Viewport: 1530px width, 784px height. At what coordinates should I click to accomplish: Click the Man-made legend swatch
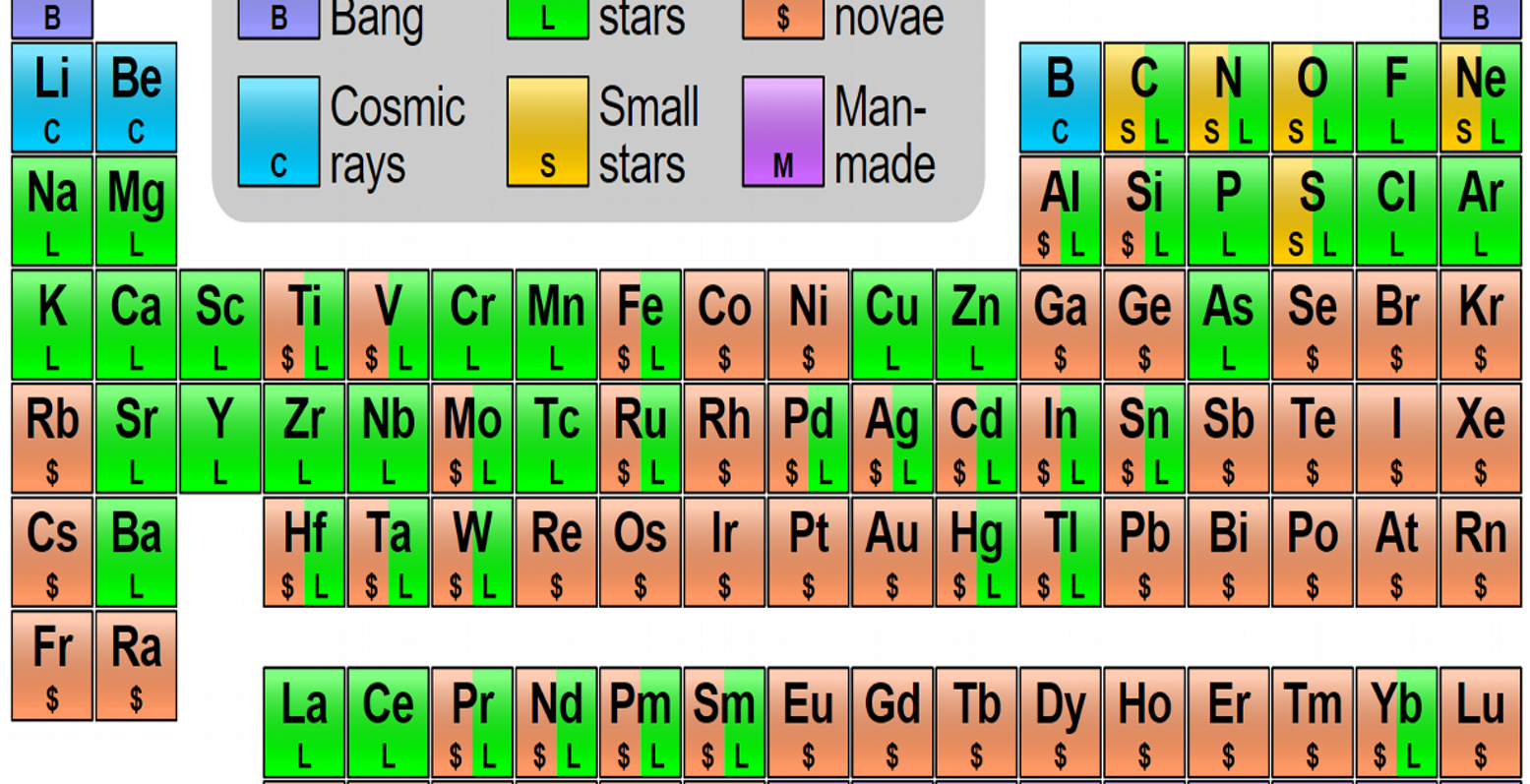[x=783, y=132]
